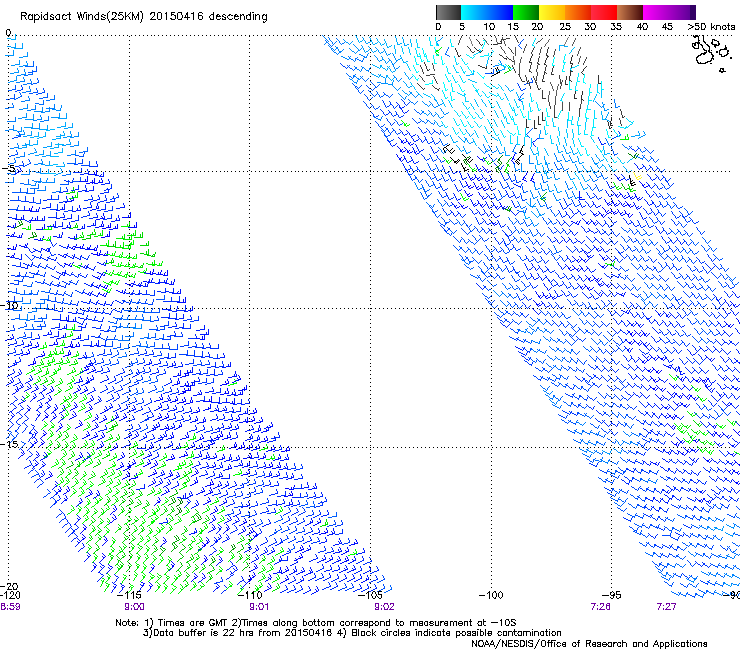Click the longitude label -110
The image size is (740, 650).
pos(250,595)
